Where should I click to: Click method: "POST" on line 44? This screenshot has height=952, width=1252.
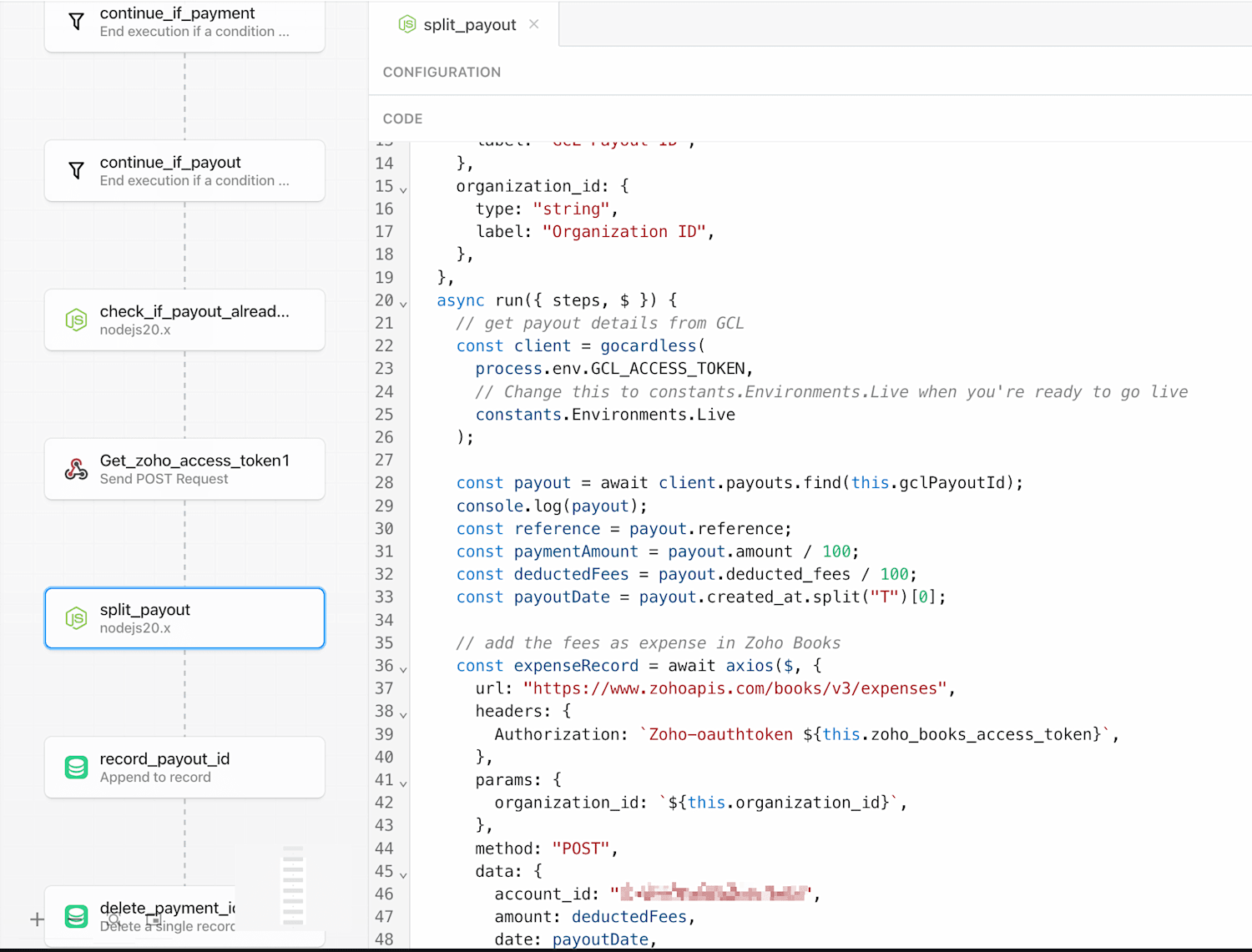547,849
